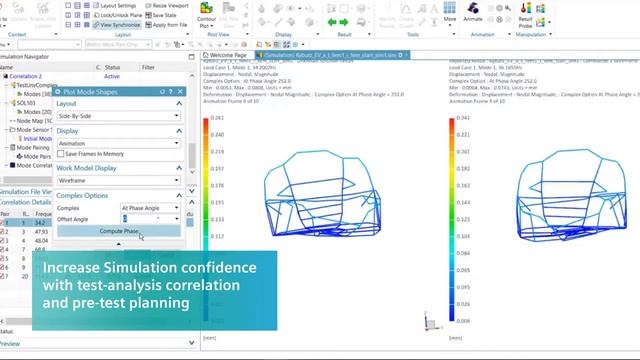640x360 pixels.
Task: Select Correlation 2 in Simulation Navigator
Action: tap(25, 76)
